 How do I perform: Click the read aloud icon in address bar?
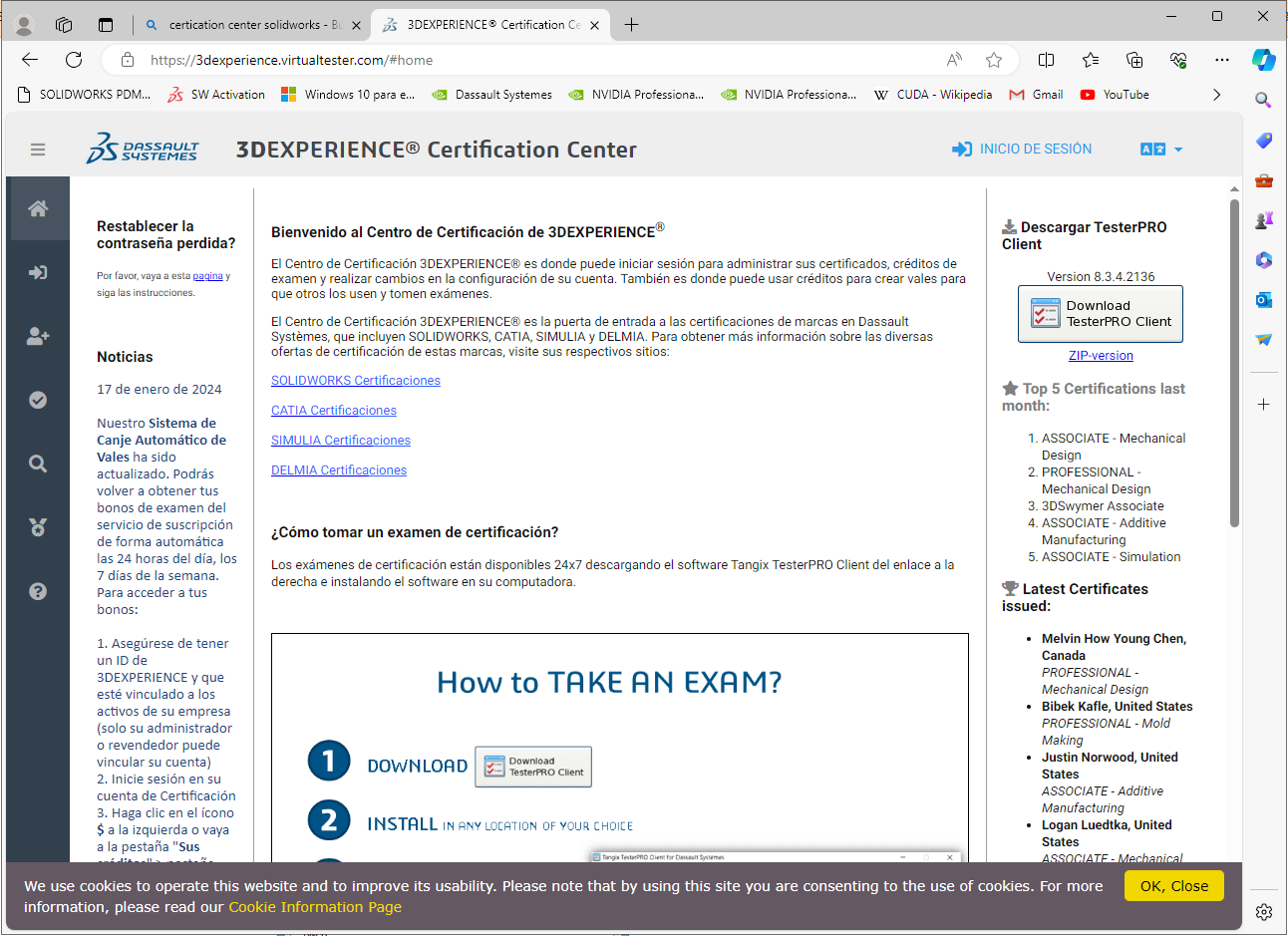click(954, 60)
